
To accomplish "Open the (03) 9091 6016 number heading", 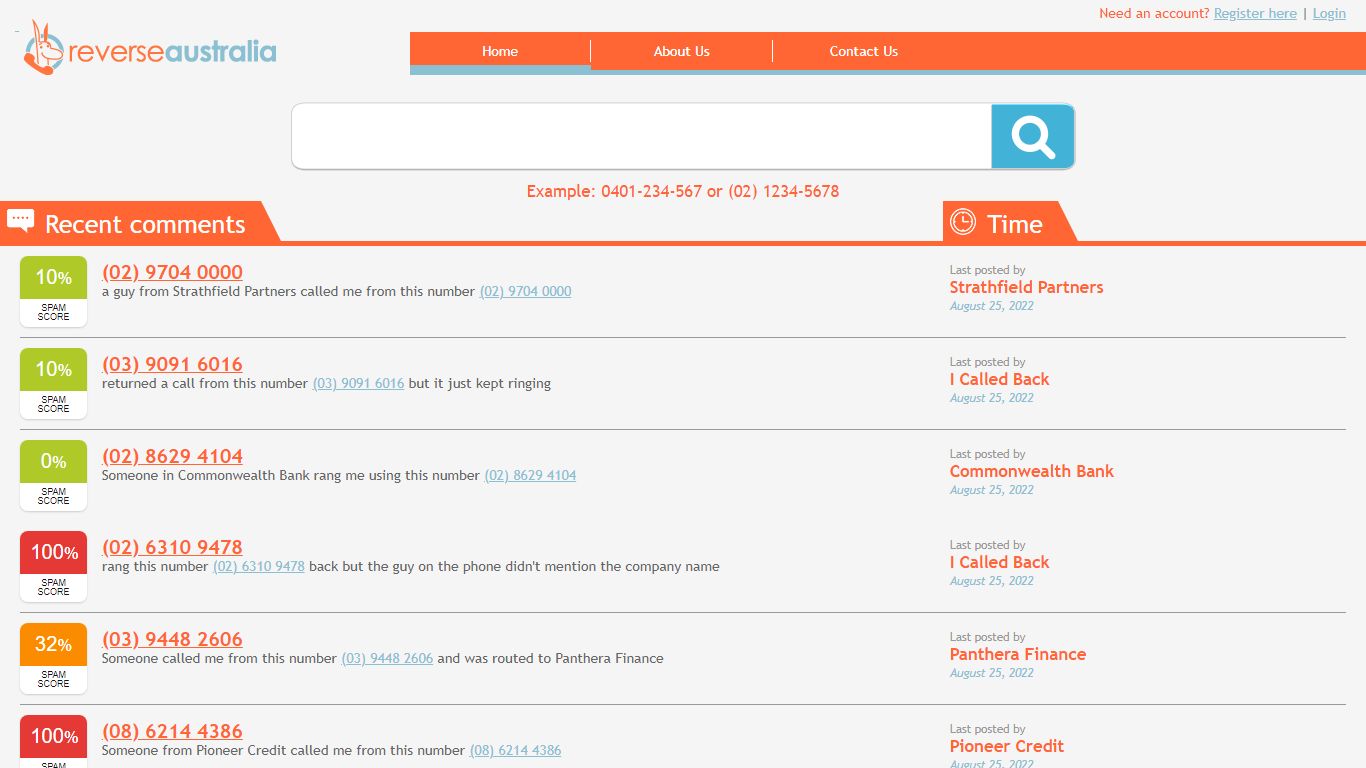I will click(x=172, y=364).
